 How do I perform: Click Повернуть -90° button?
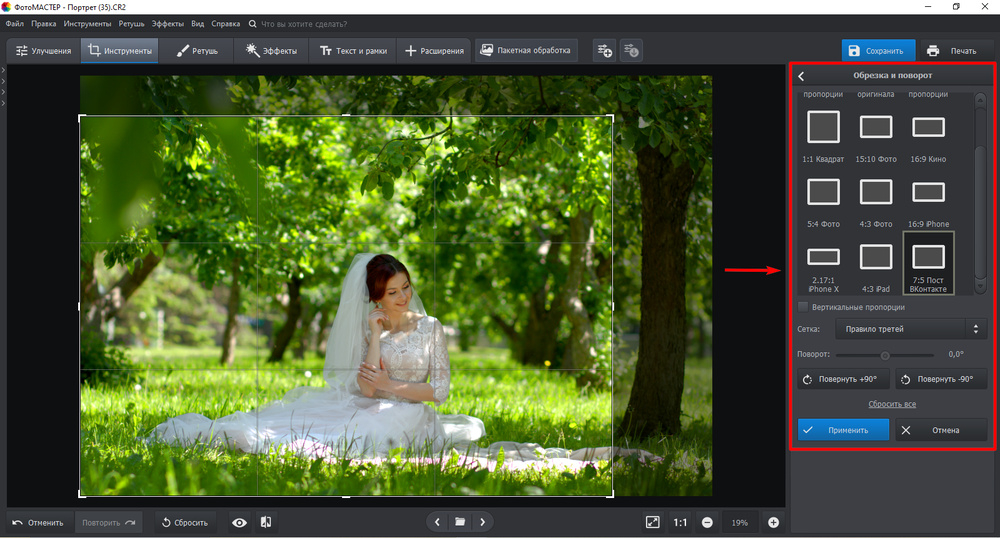(941, 379)
